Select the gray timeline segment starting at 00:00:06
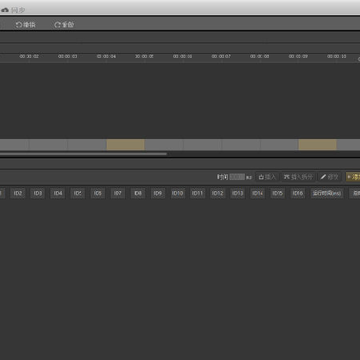This screenshot has height=360, width=360. click(x=202, y=145)
